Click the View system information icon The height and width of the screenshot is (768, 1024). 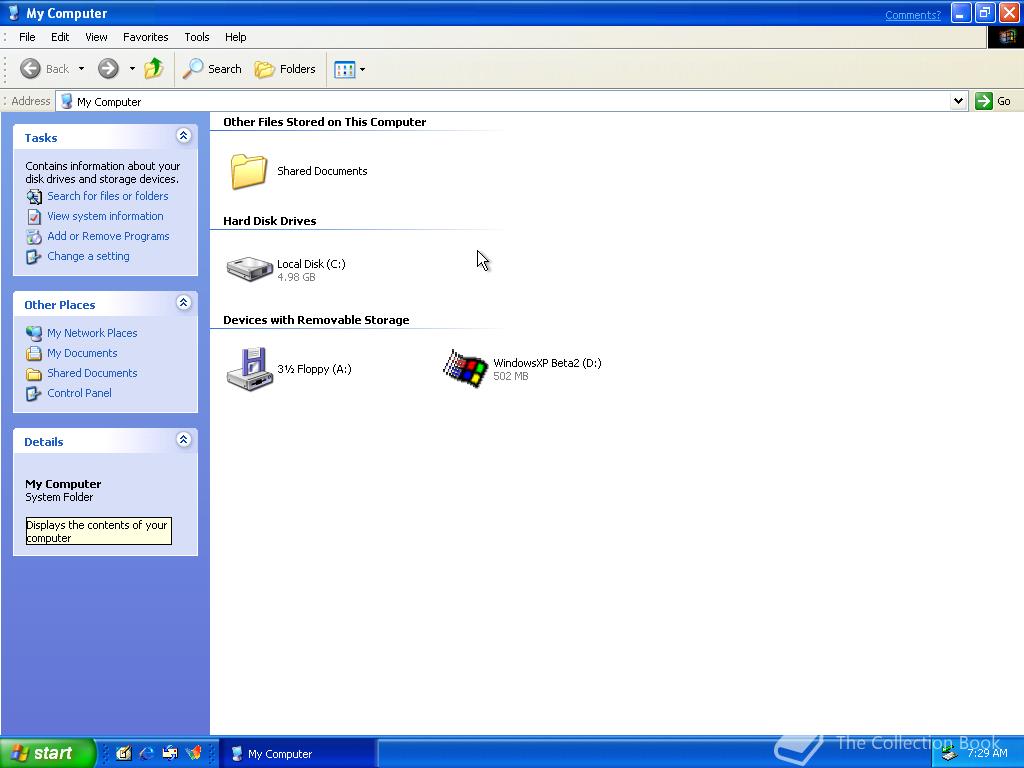pyautogui.click(x=34, y=216)
